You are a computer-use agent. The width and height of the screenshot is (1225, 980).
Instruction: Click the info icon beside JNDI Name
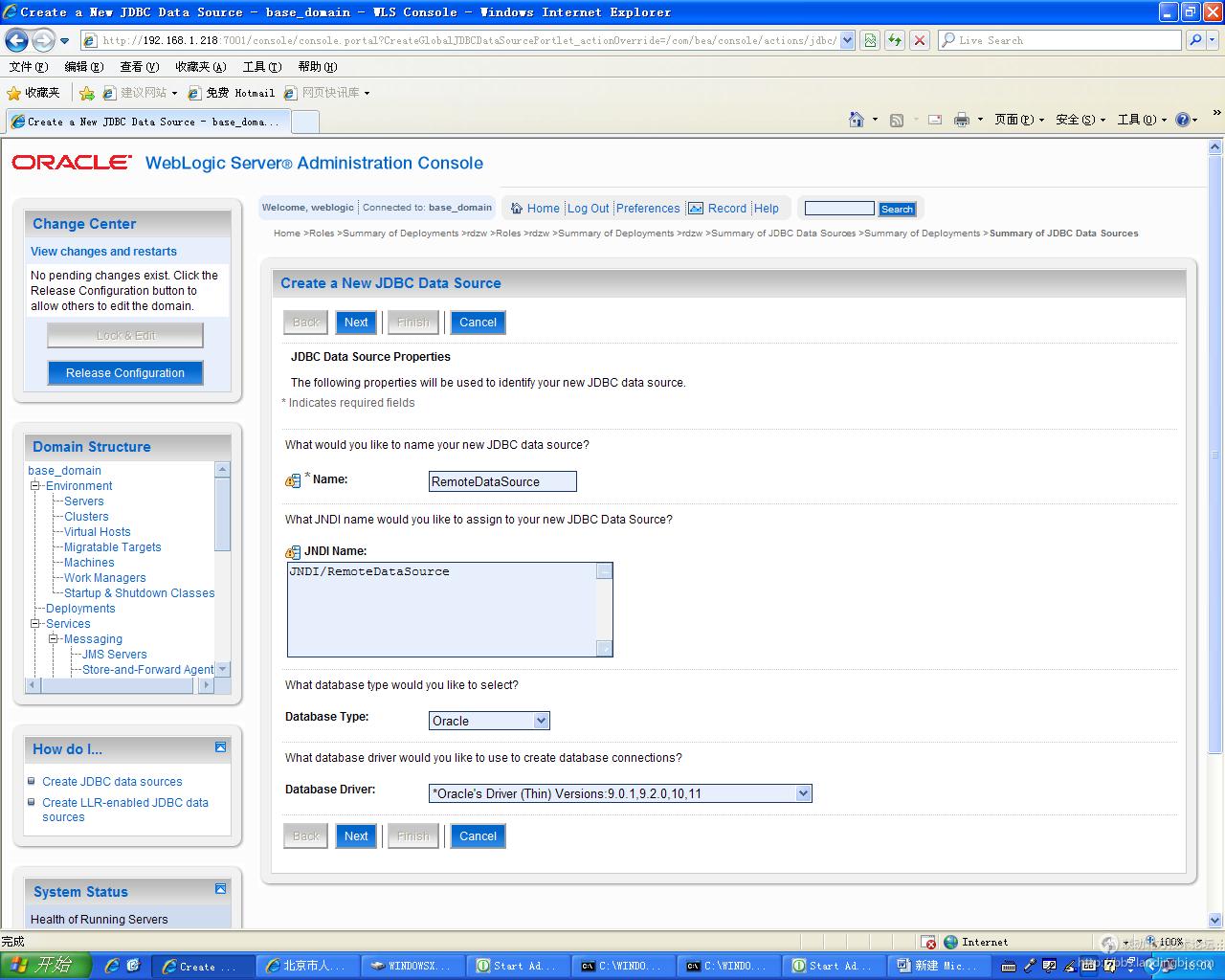click(x=293, y=552)
